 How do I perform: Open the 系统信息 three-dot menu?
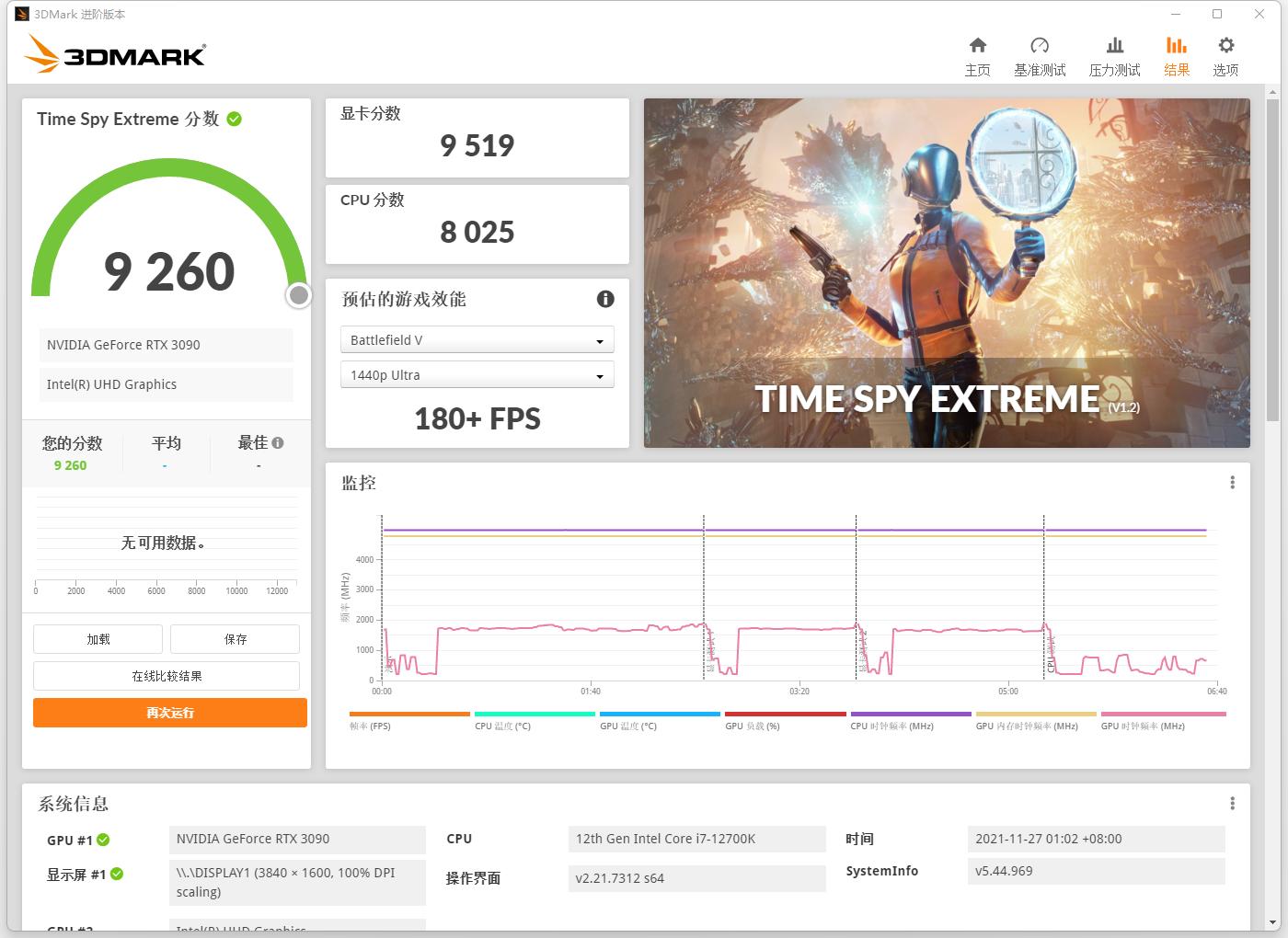pos(1232,802)
